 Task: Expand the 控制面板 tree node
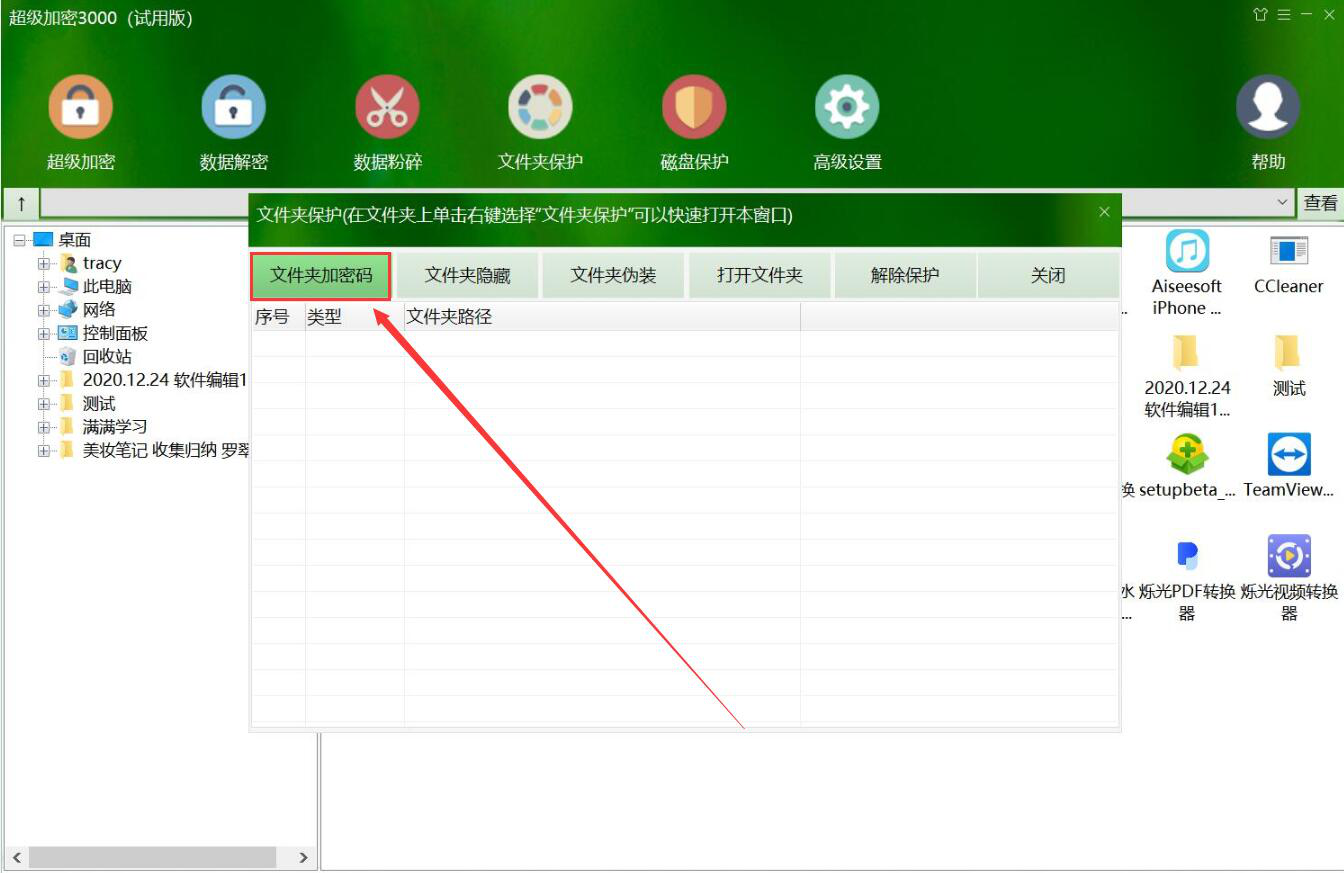tap(44, 334)
